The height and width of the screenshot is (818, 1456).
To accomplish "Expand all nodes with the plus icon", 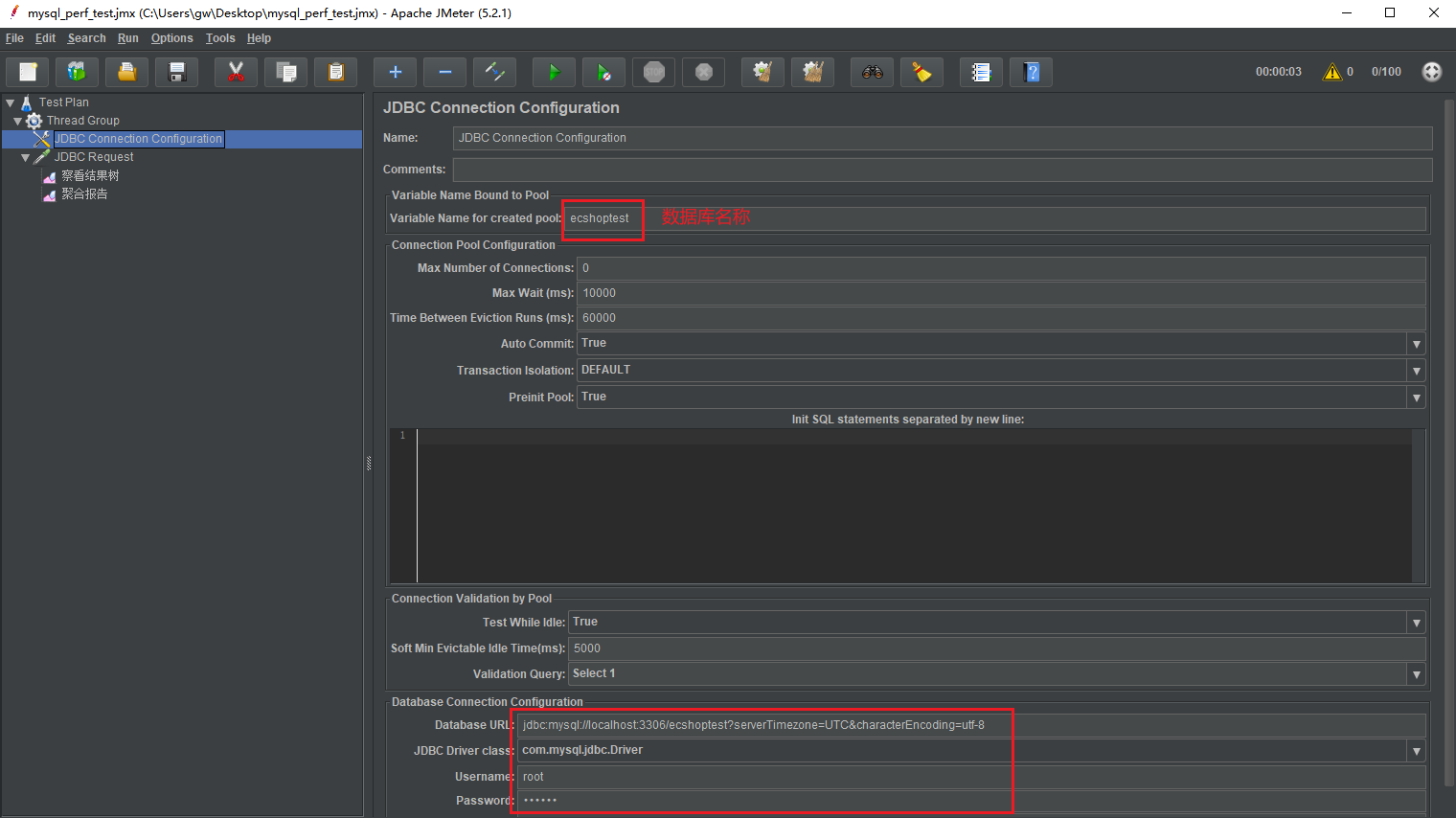I will (395, 72).
